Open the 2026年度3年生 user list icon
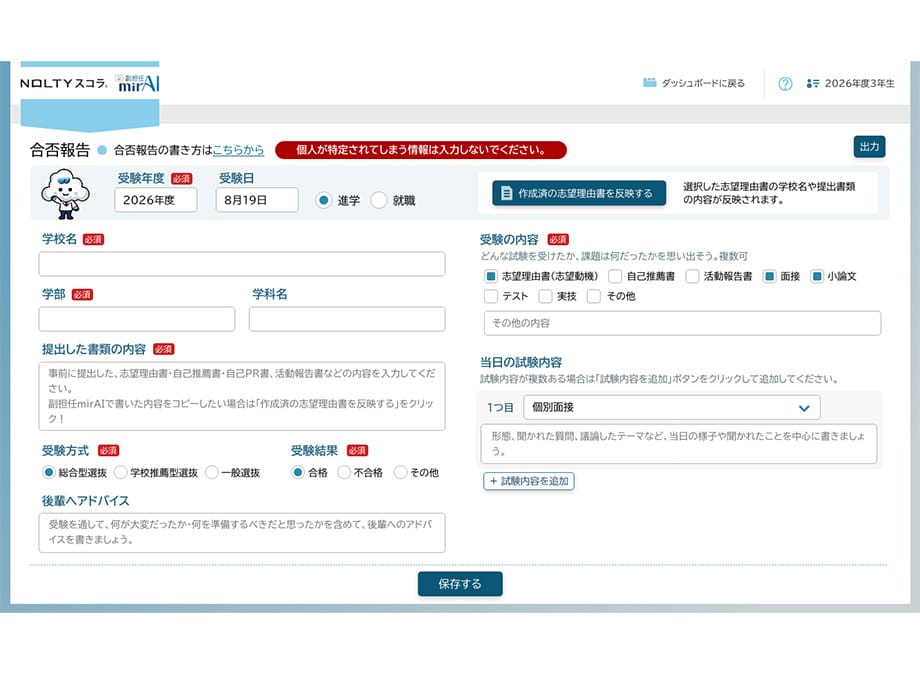This screenshot has height=674, width=920. point(813,84)
